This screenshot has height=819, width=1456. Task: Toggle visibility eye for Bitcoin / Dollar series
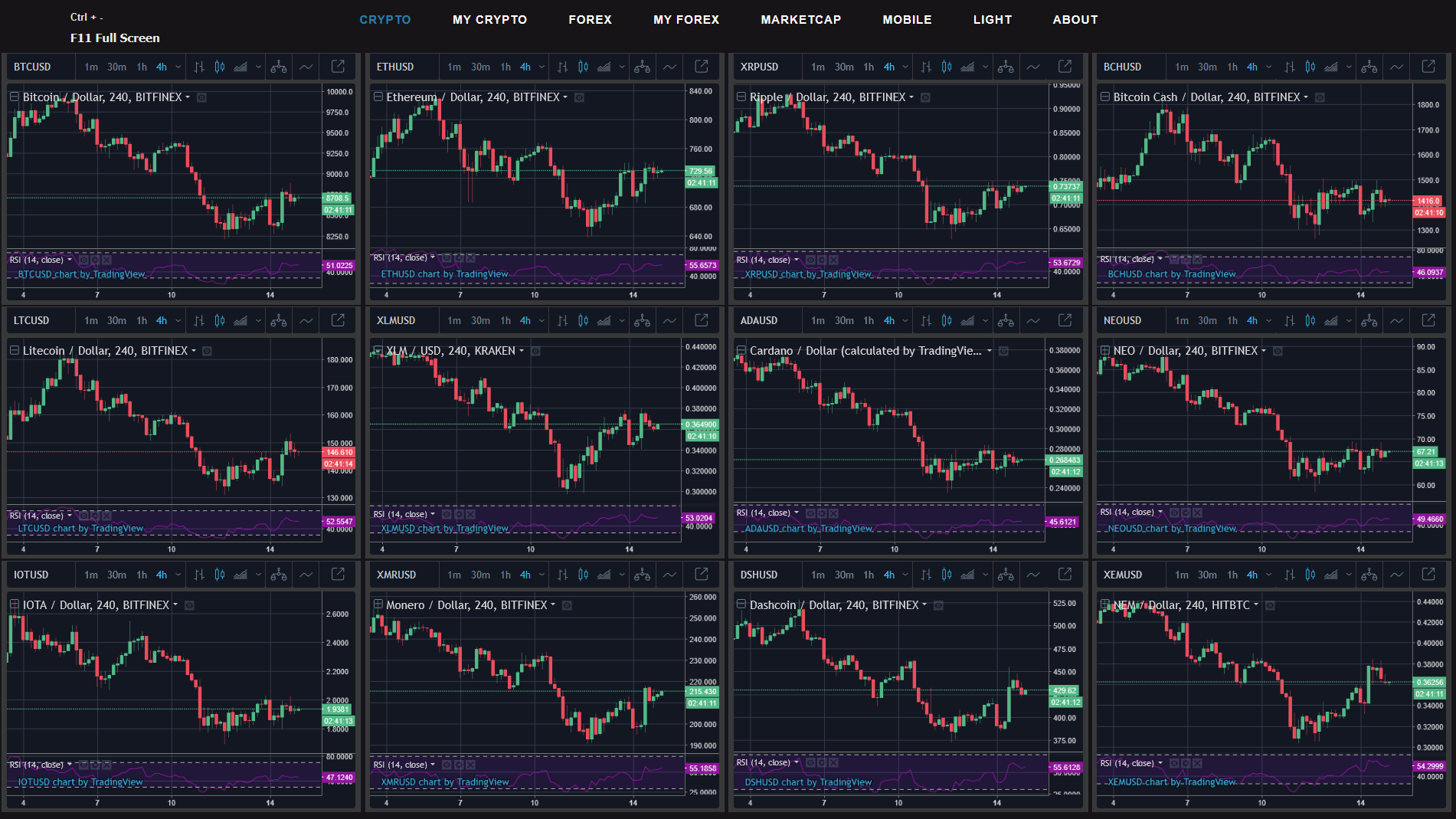point(201,97)
